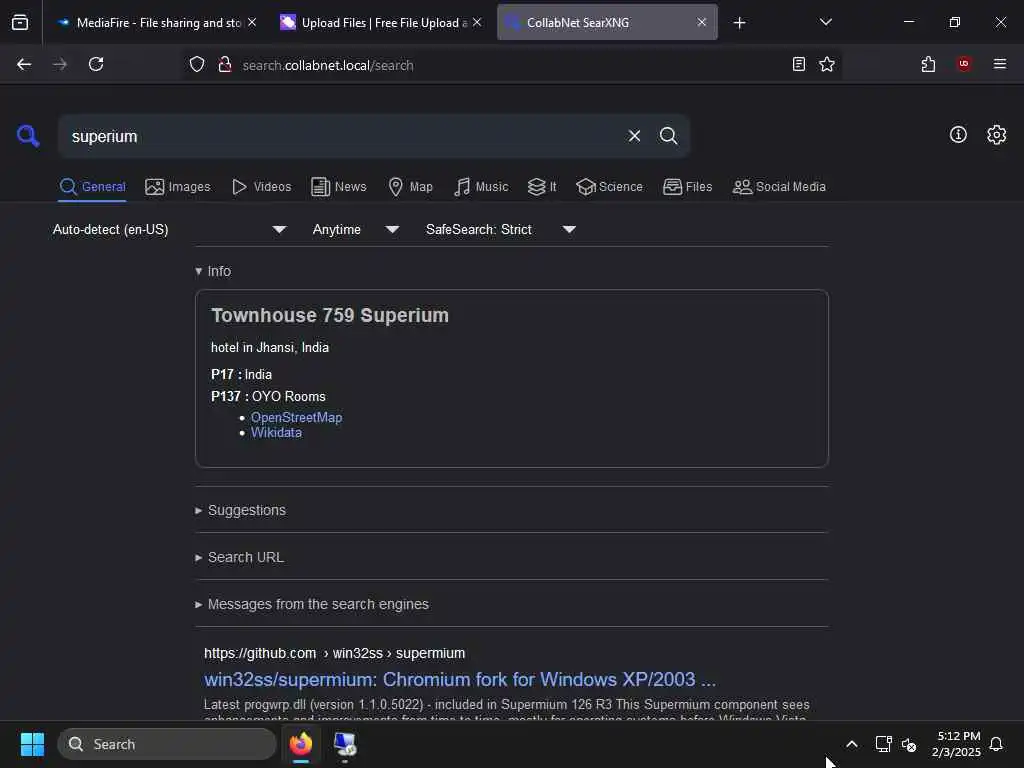
Task: Select the Science search category
Action: click(x=609, y=187)
